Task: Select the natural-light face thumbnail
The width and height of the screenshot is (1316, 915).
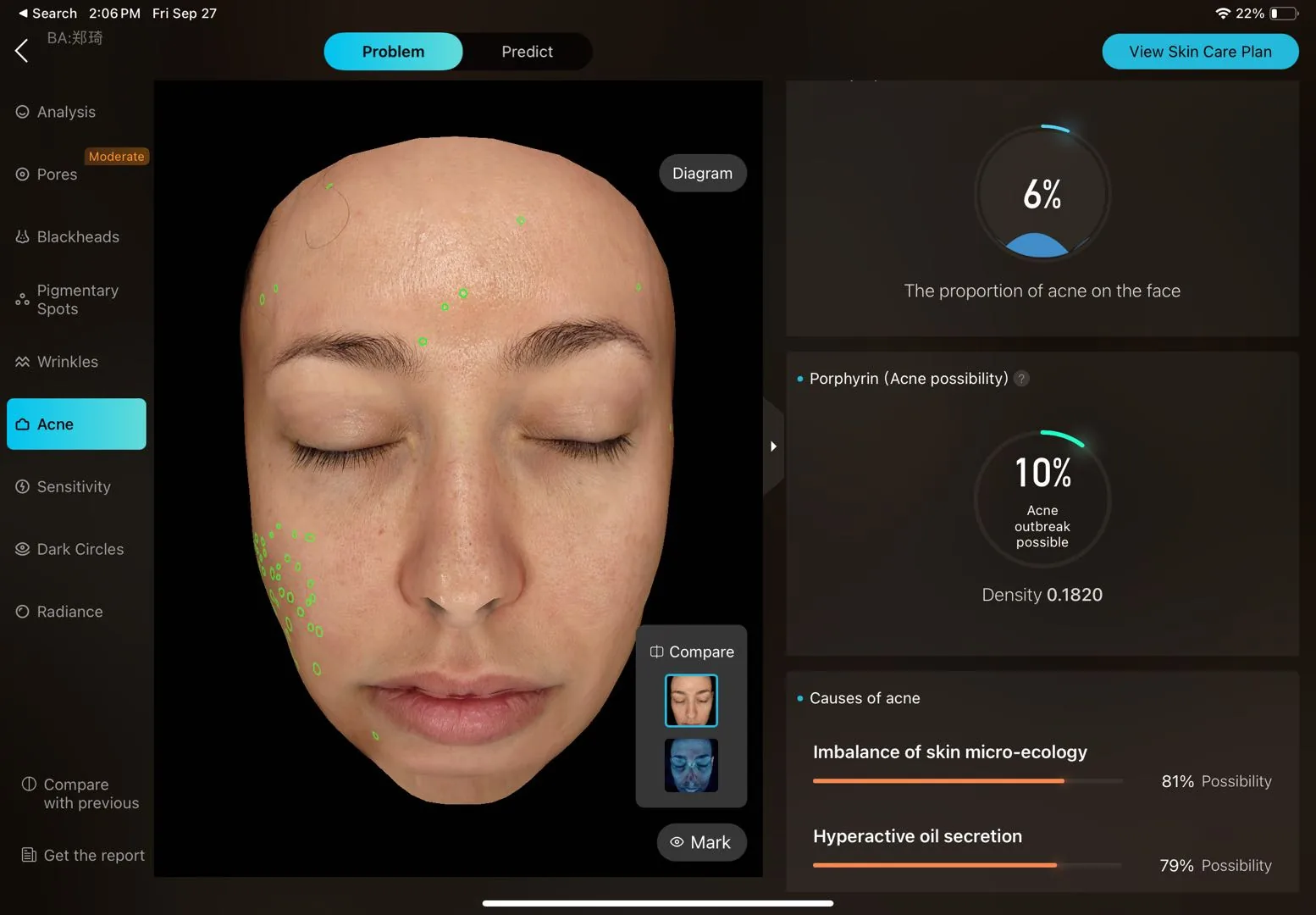Action: point(691,701)
